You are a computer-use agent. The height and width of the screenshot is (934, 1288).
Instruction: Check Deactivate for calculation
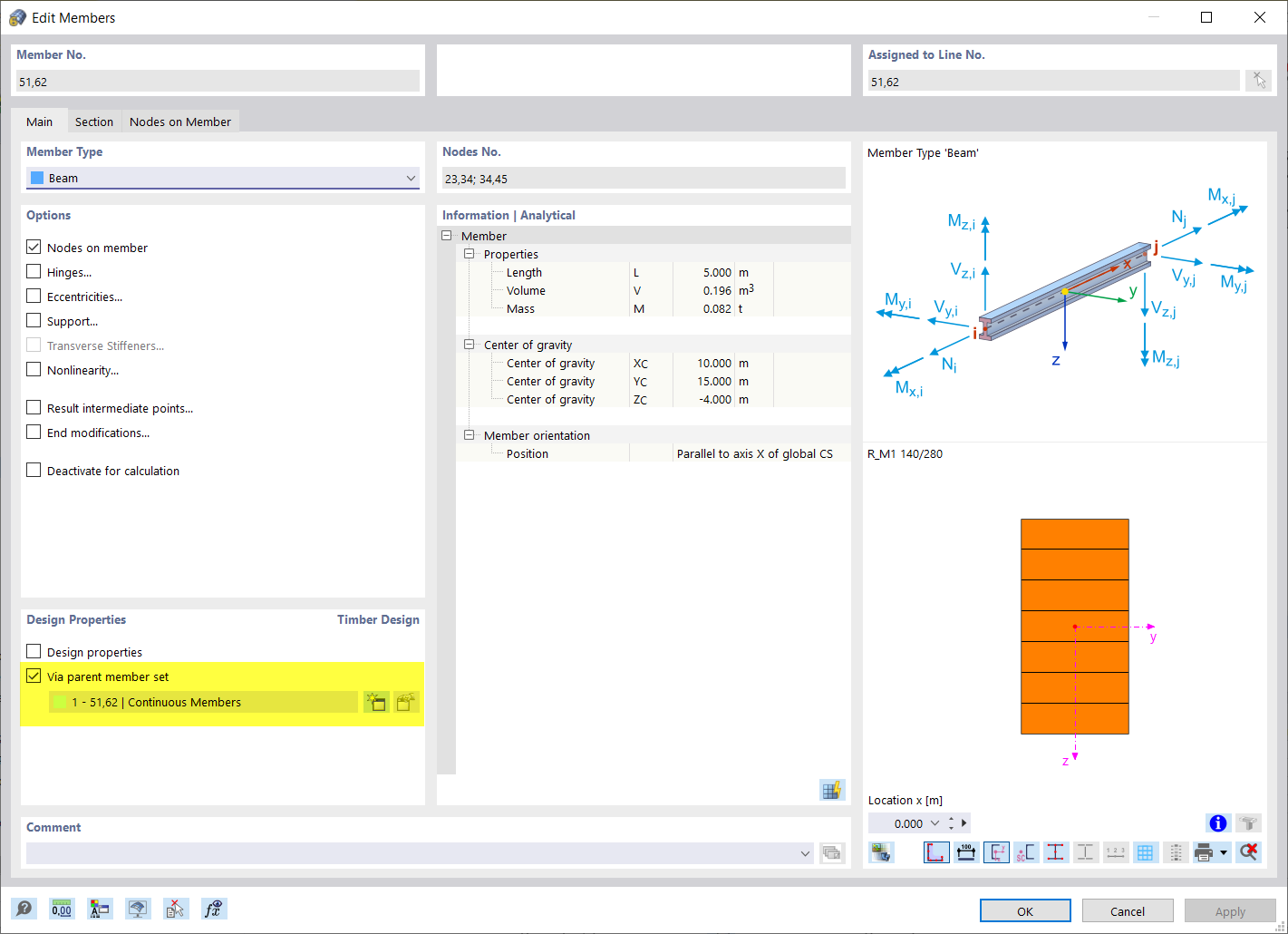pyautogui.click(x=34, y=470)
